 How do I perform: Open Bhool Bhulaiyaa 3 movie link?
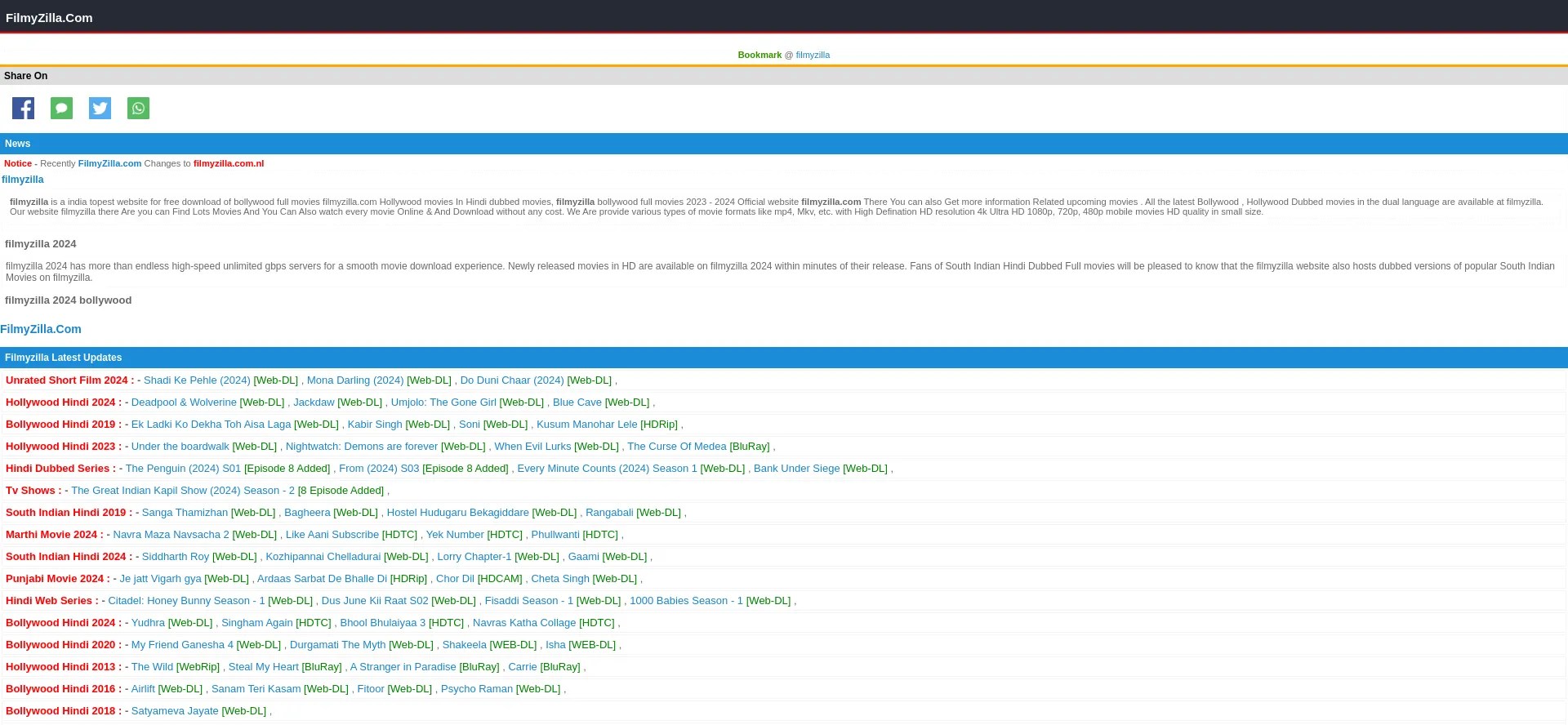[383, 623]
